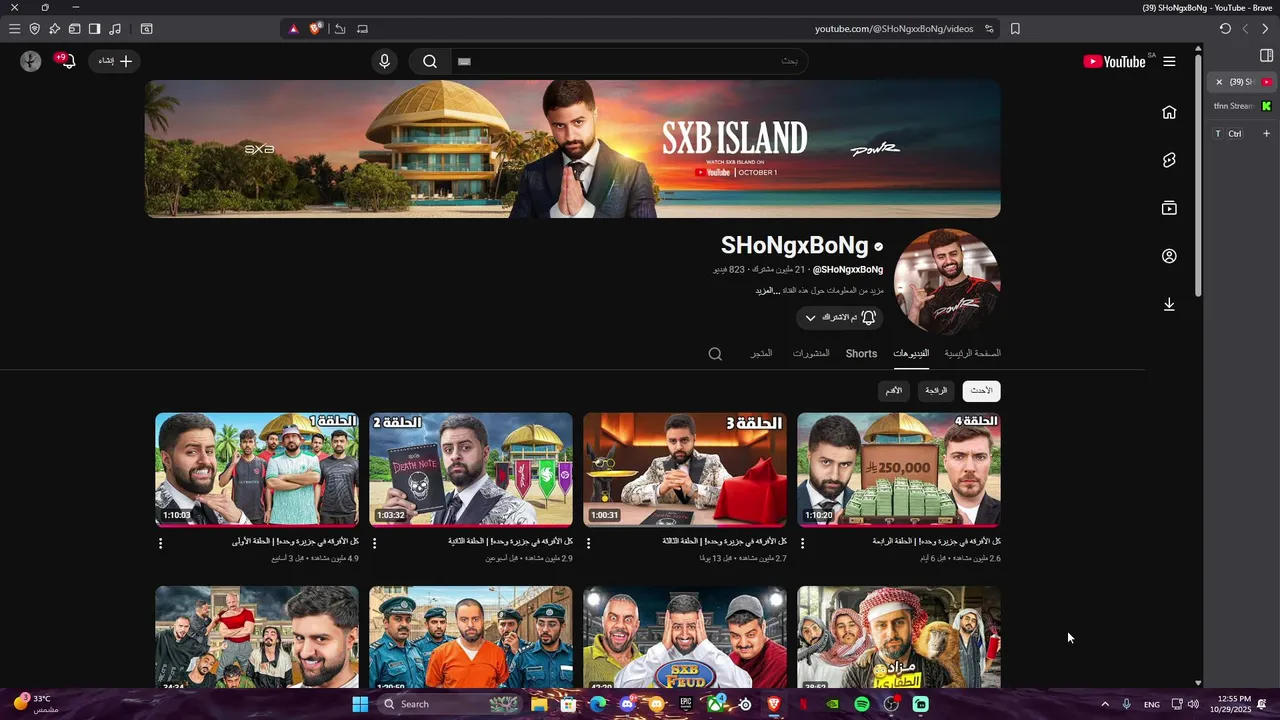
Task: Open the Brave Wallet toolbar icon
Action: (74, 29)
